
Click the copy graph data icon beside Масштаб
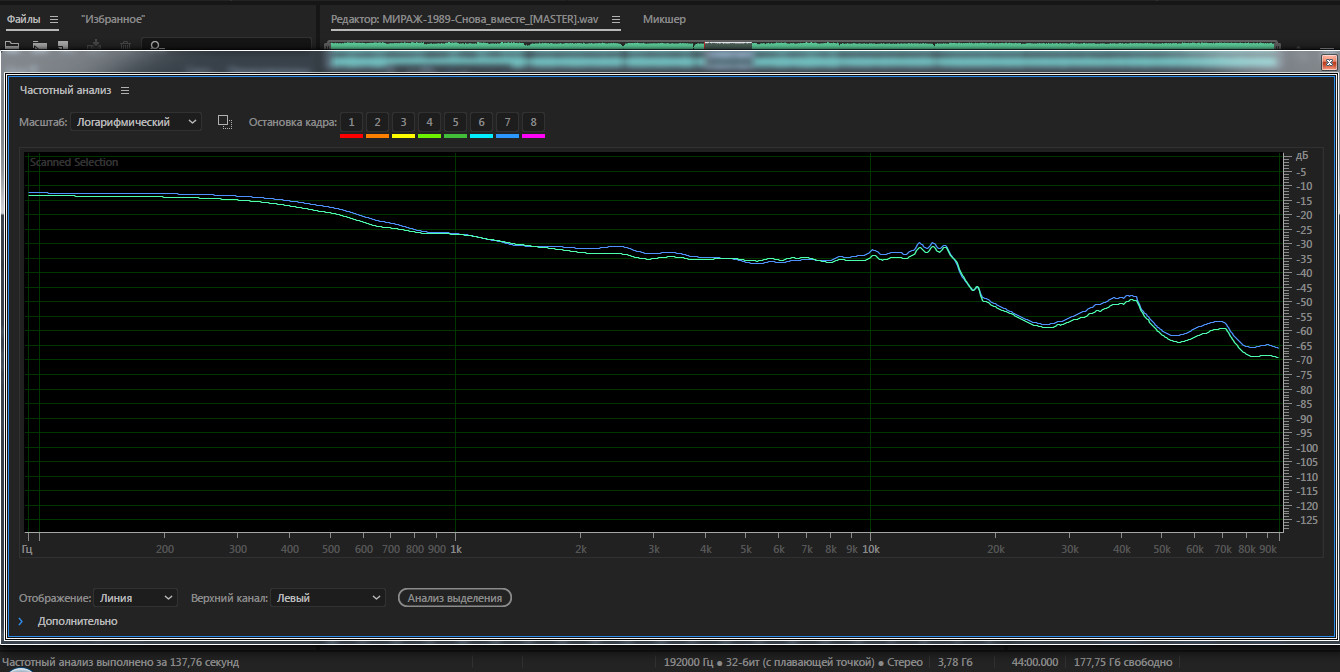click(225, 122)
